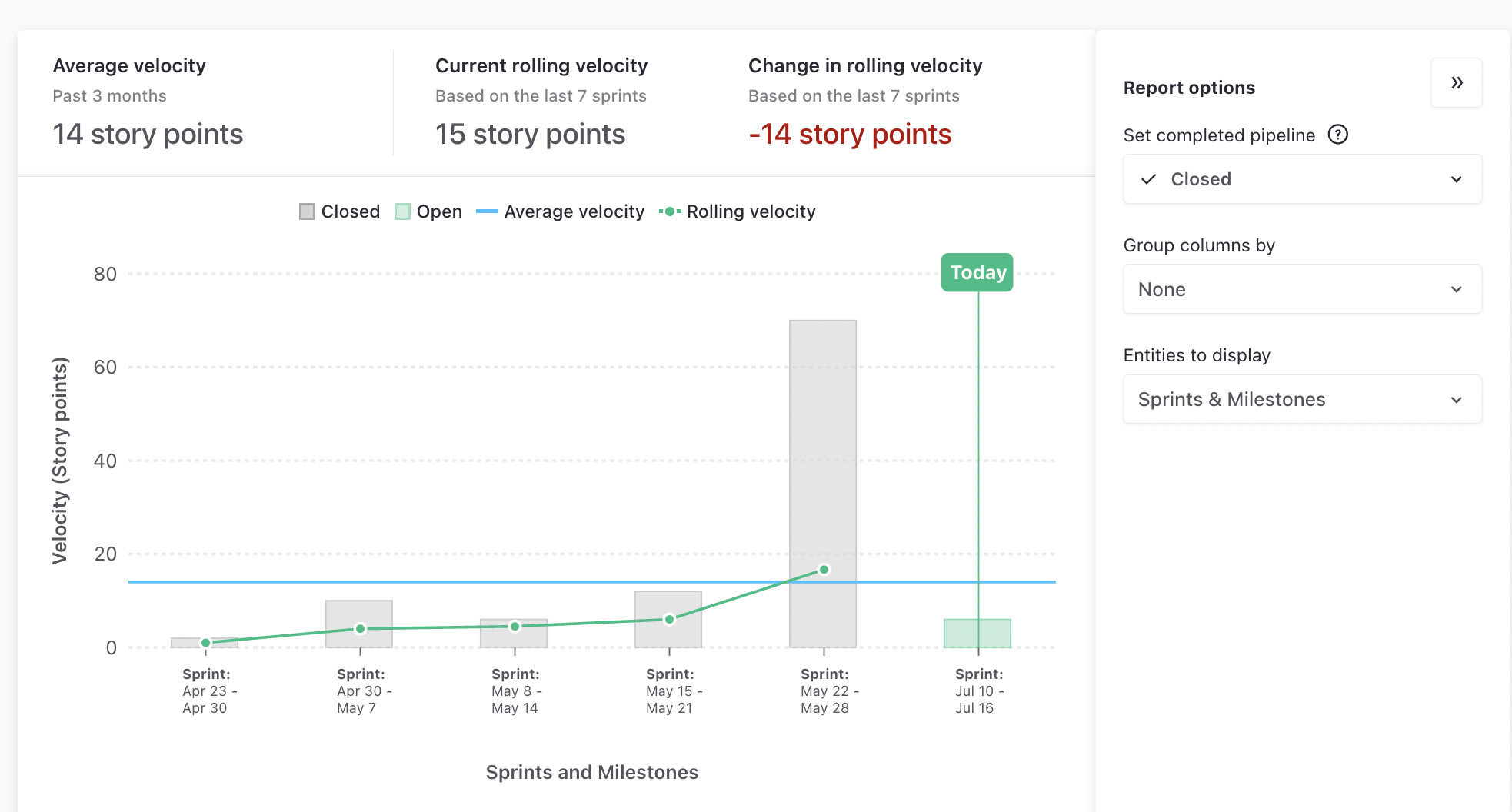Viewport: 1512px width, 812px height.
Task: Click the Sprint: May 8 - May 14 axis label
Action: pyautogui.click(x=516, y=691)
